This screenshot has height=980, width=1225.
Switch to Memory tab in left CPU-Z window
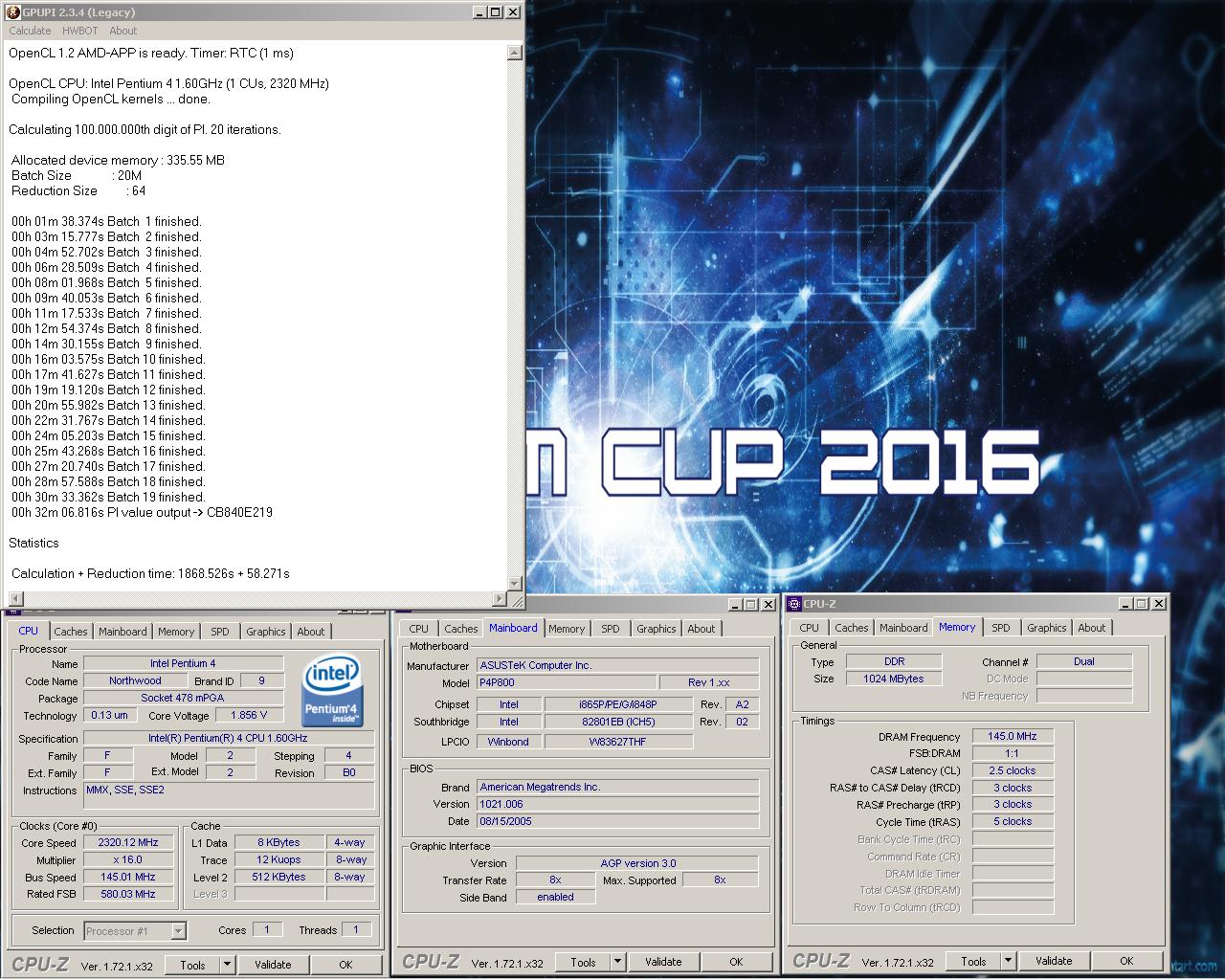click(176, 632)
